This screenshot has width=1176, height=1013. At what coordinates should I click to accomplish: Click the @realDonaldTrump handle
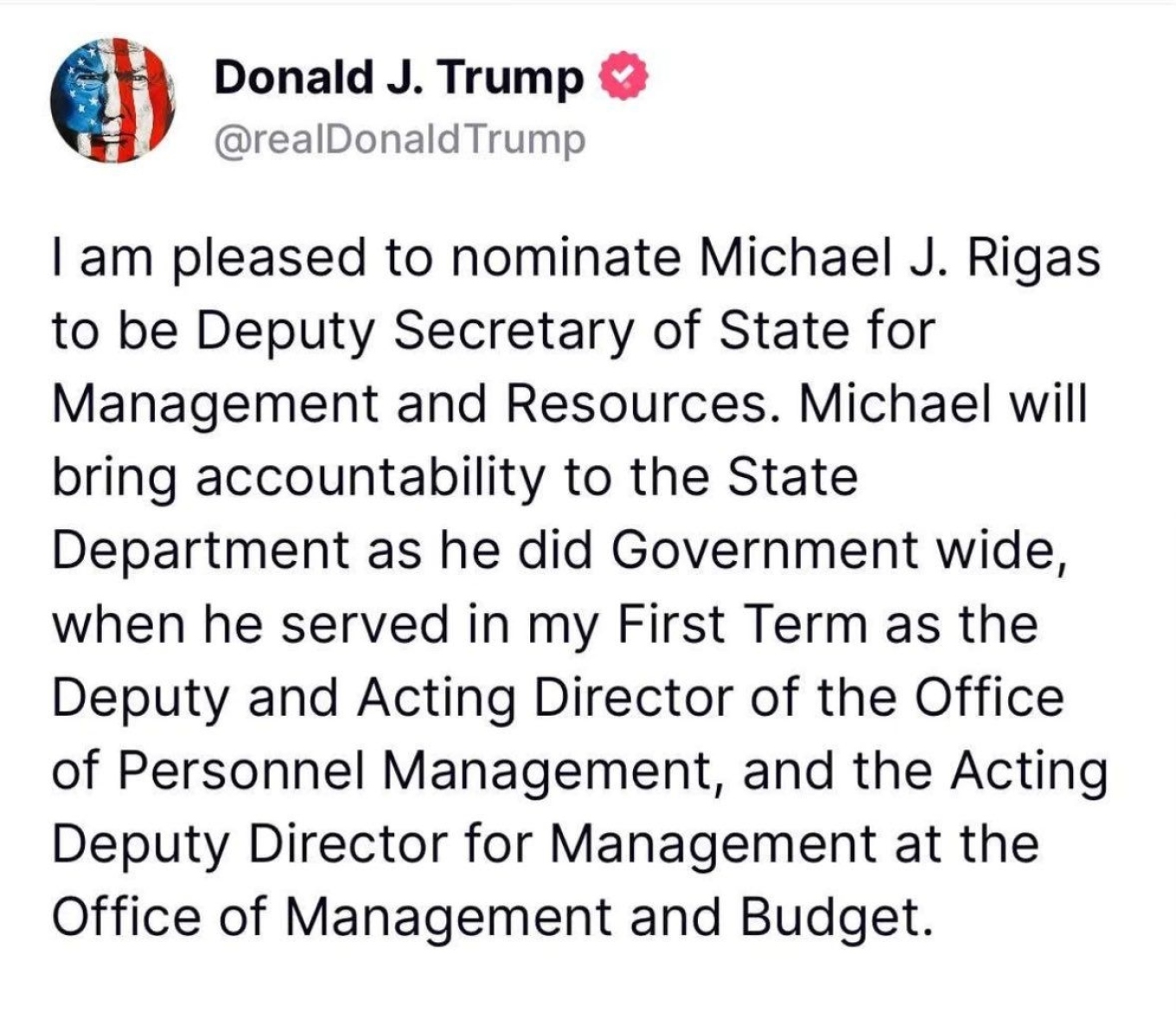(x=399, y=139)
